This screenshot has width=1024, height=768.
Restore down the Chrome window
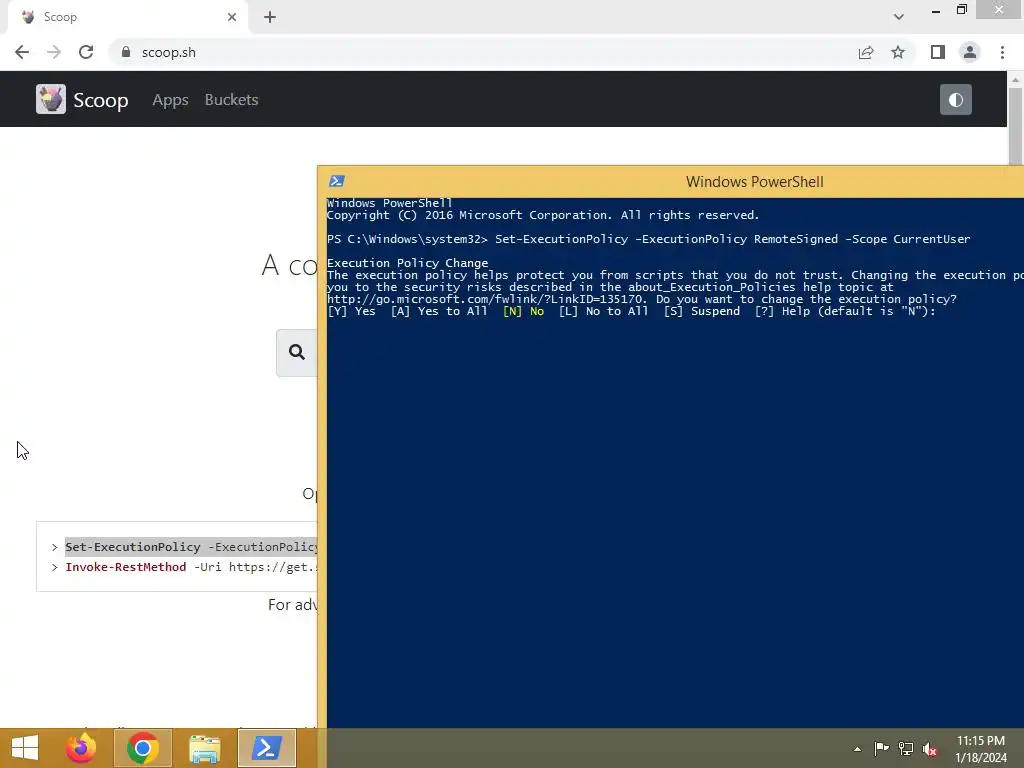961,10
